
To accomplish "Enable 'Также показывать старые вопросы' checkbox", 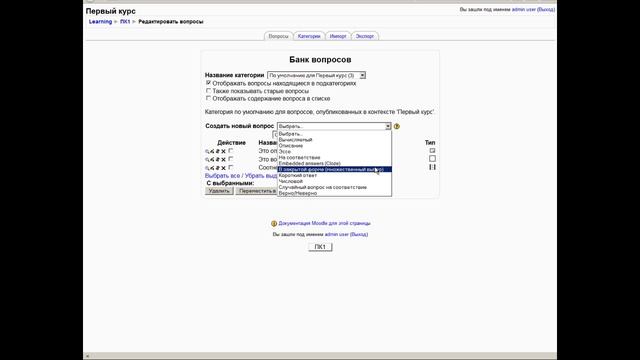I will [208, 91].
